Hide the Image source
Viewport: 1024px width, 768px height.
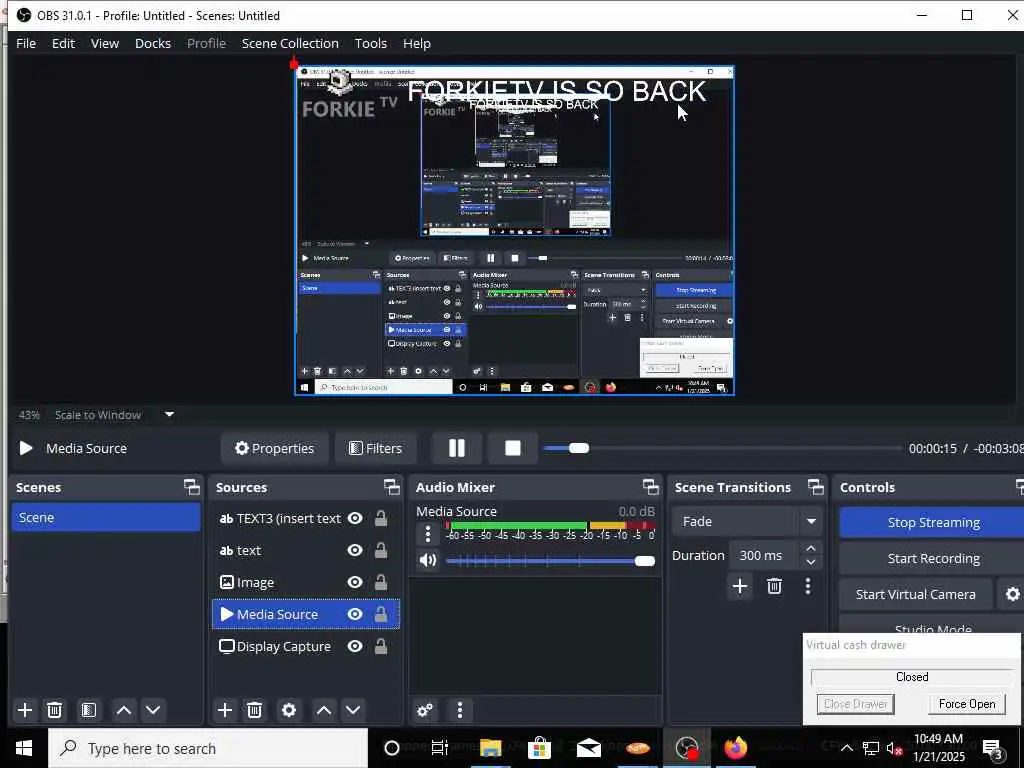tap(355, 582)
